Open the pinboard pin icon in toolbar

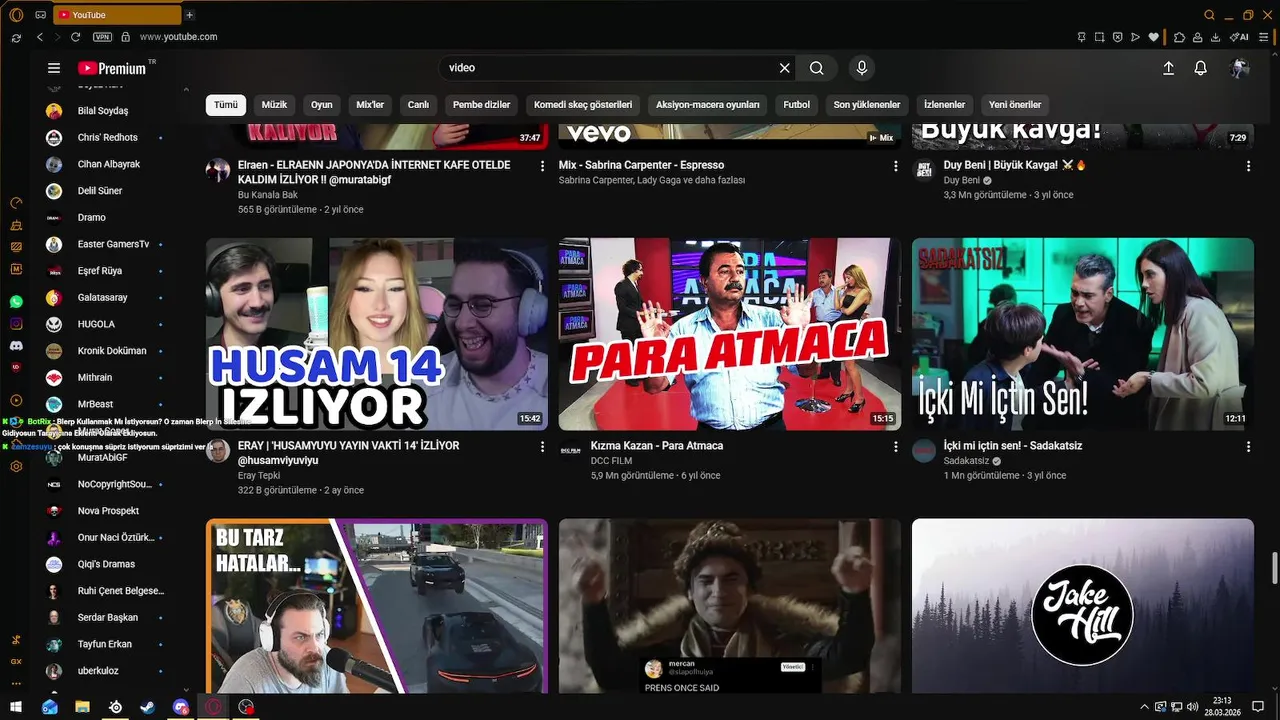point(1081,37)
